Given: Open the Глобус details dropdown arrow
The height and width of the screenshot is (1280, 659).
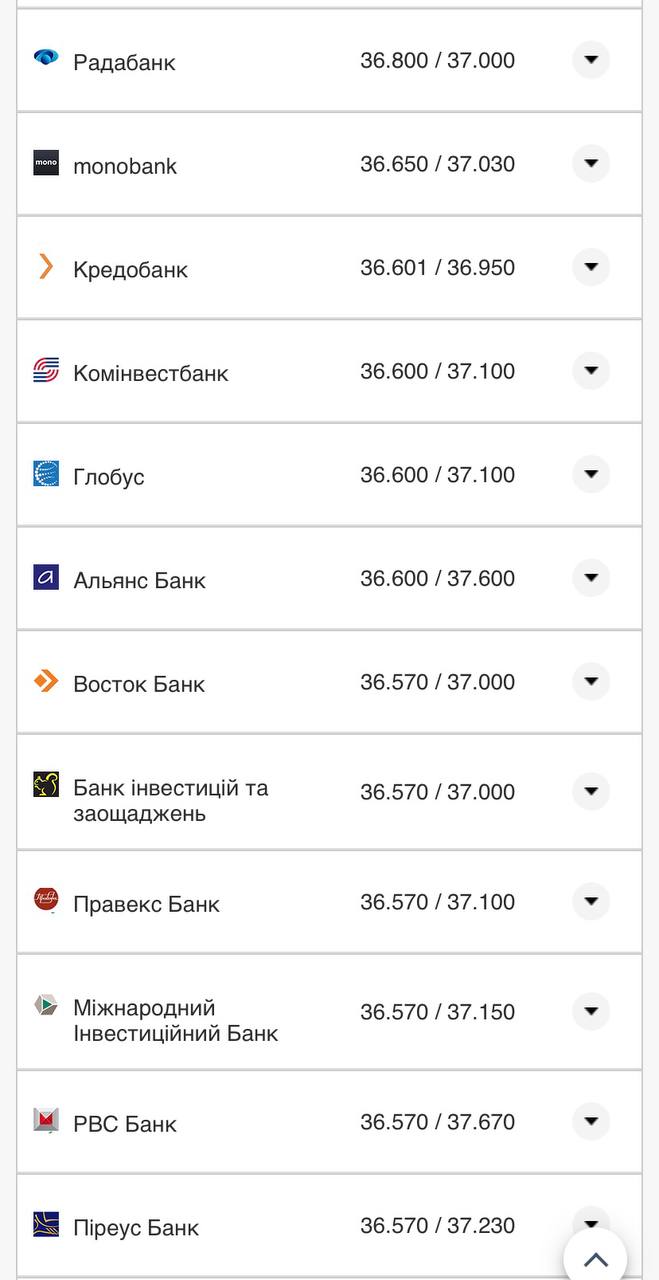Looking at the screenshot, I should pos(591,475).
